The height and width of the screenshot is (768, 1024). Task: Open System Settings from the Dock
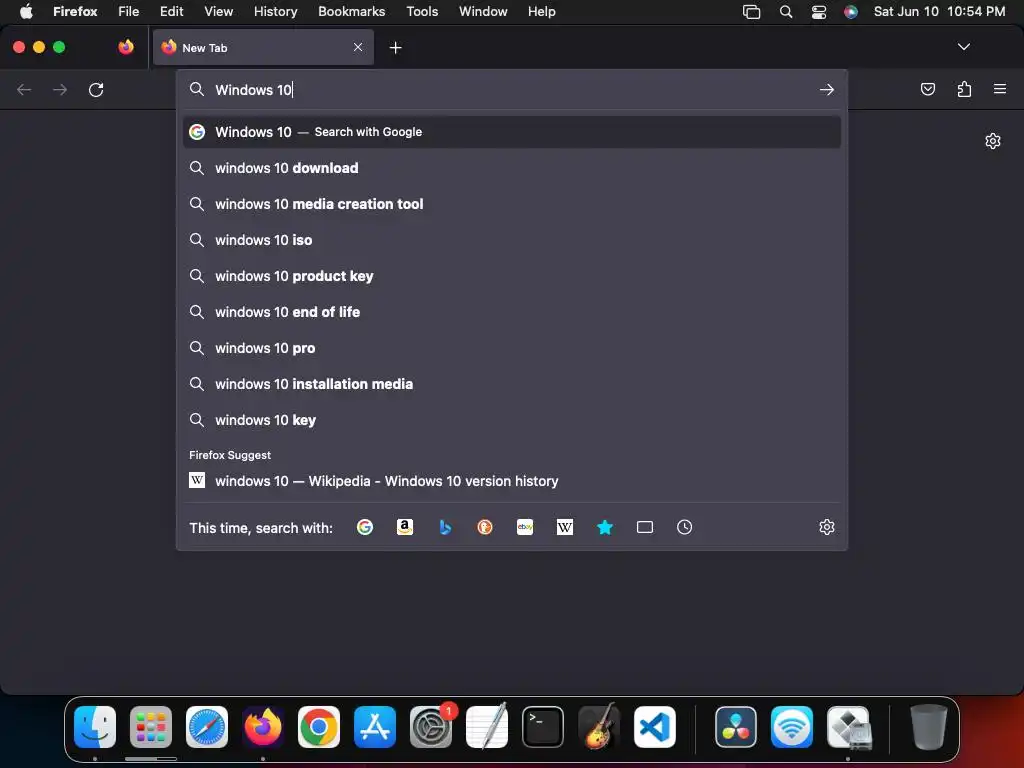(x=431, y=727)
